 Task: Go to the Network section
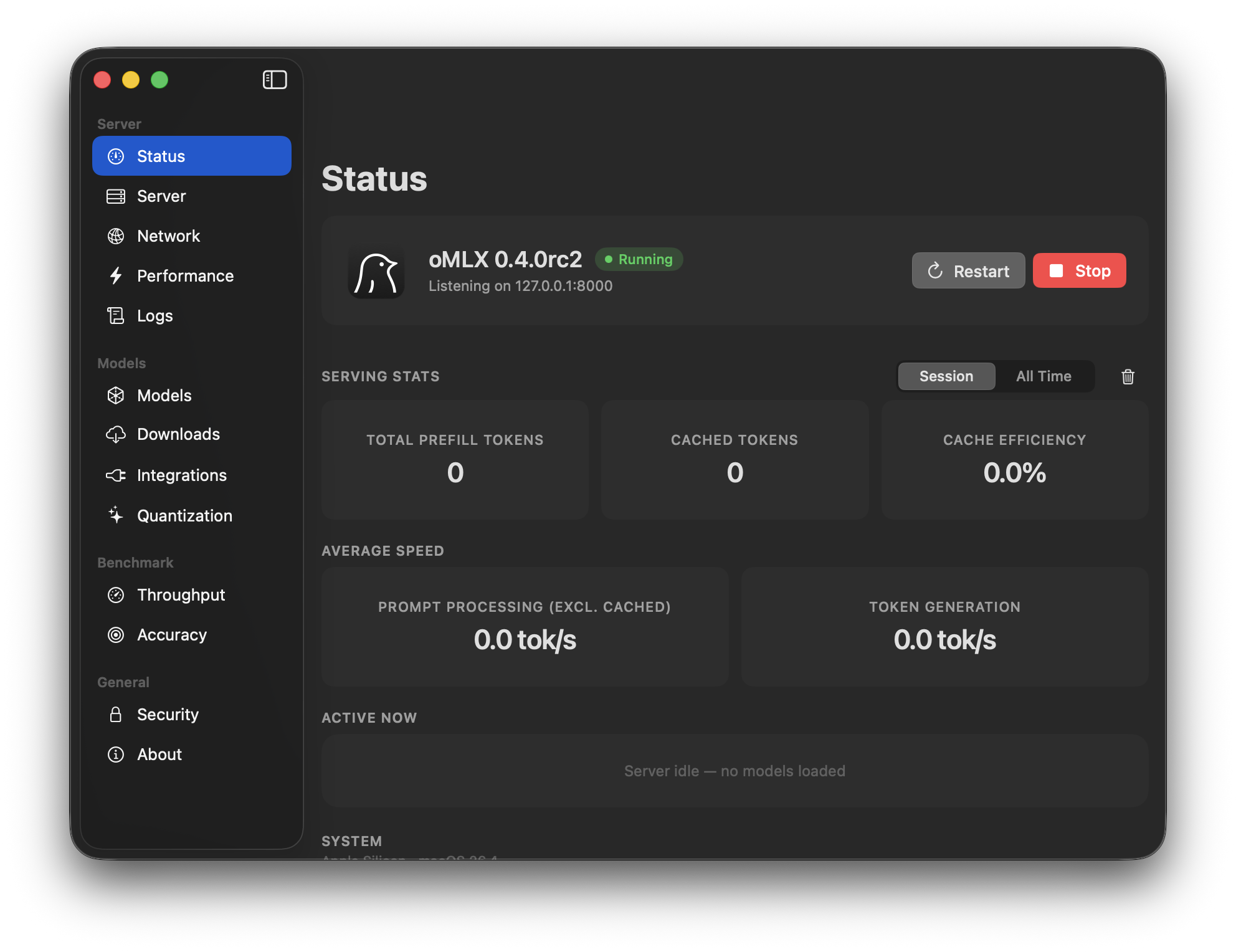click(192, 236)
